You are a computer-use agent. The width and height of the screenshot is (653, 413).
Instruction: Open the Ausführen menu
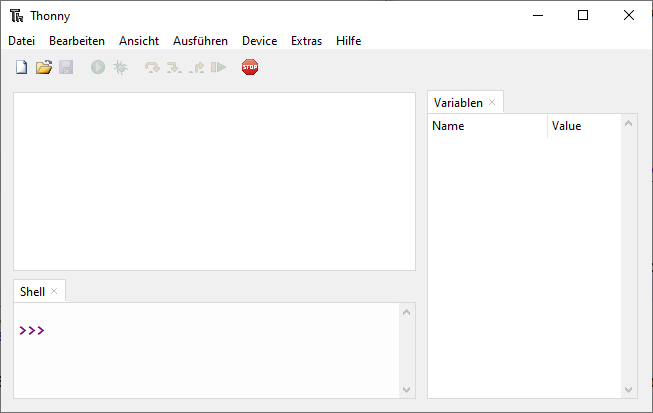coord(200,41)
